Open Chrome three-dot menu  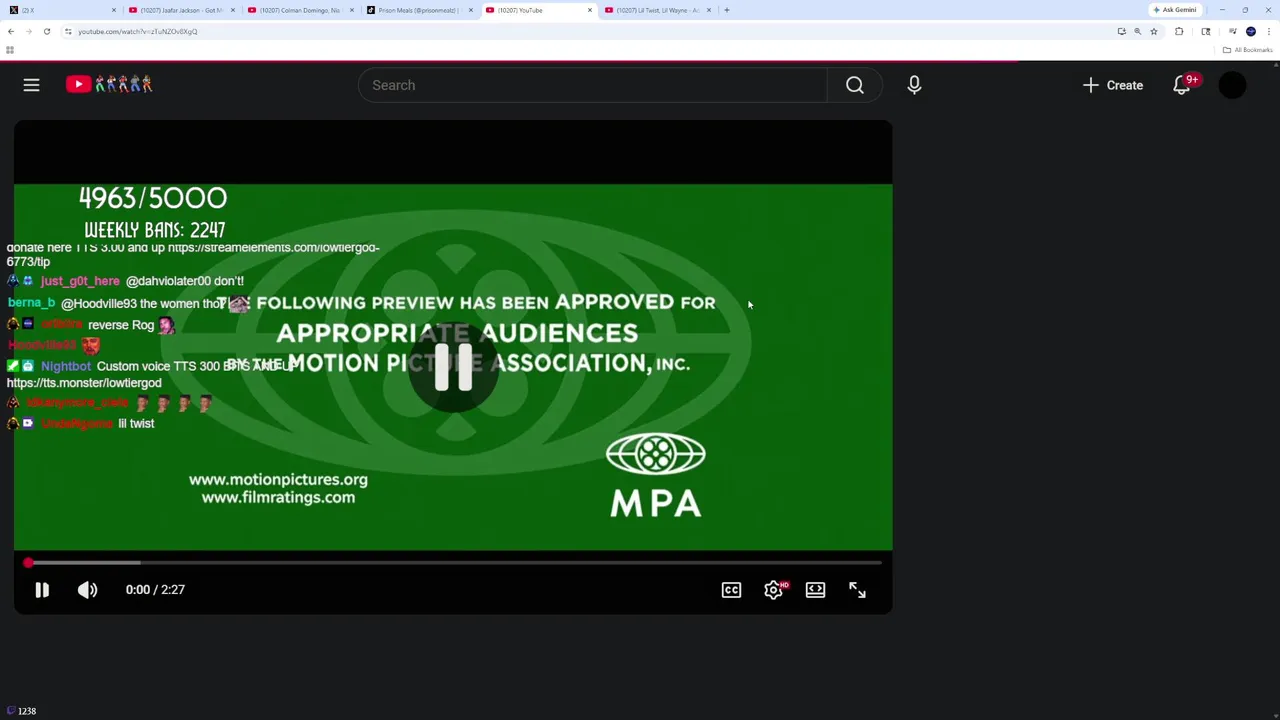(1269, 31)
